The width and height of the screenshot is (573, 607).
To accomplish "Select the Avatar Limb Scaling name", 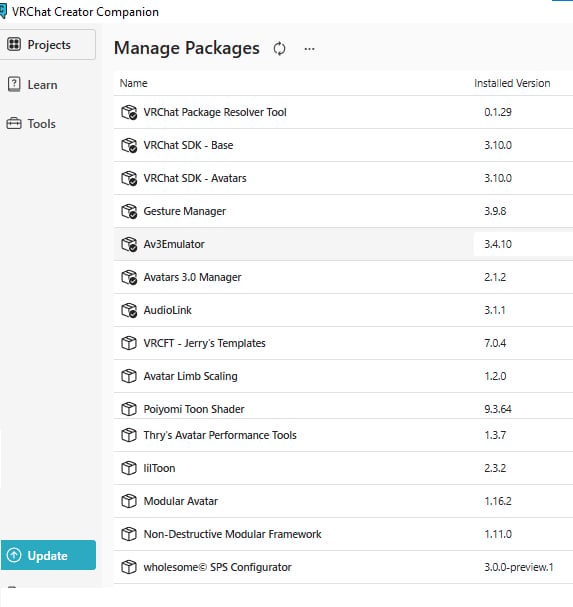I will pos(190,376).
